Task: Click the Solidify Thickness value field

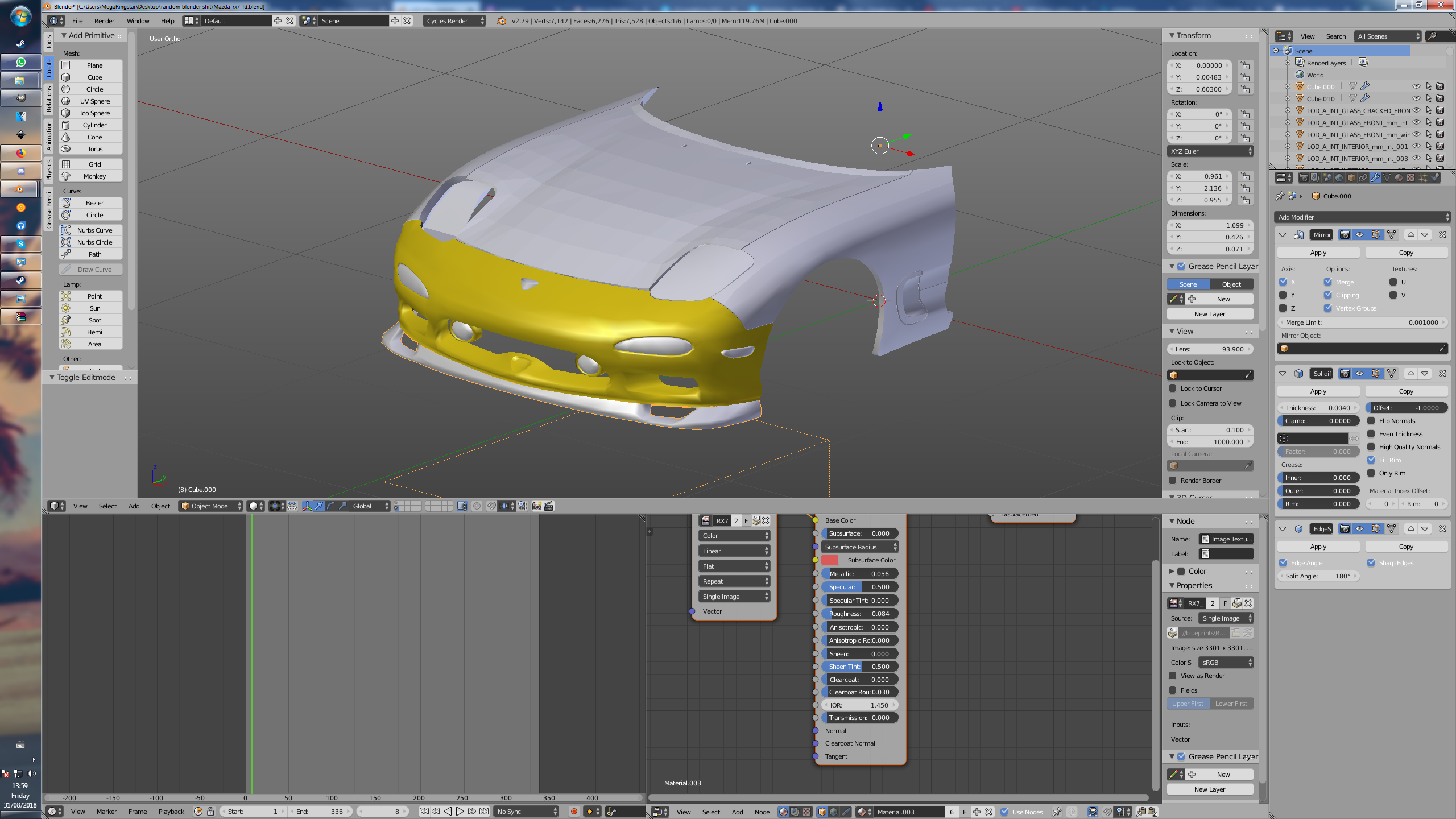Action: (1318, 408)
